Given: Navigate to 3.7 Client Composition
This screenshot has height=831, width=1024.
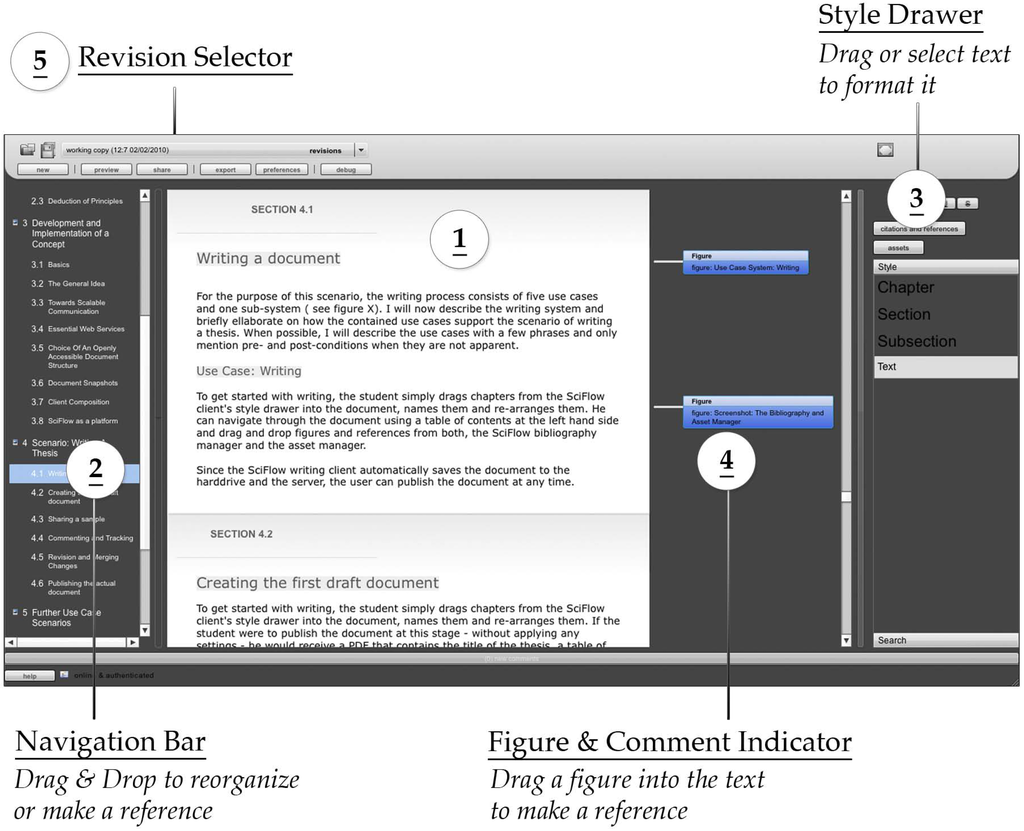Looking at the screenshot, I should click(x=70, y=402).
